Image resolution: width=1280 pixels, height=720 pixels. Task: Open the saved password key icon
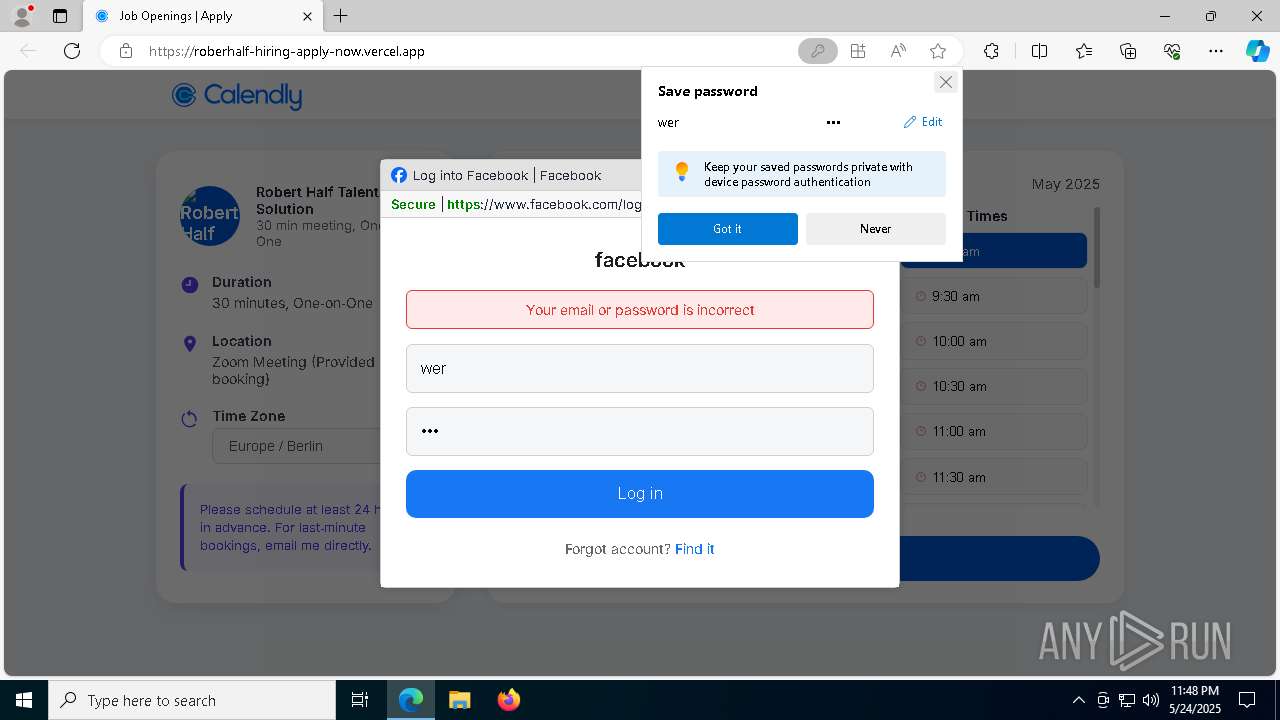pyautogui.click(x=817, y=51)
